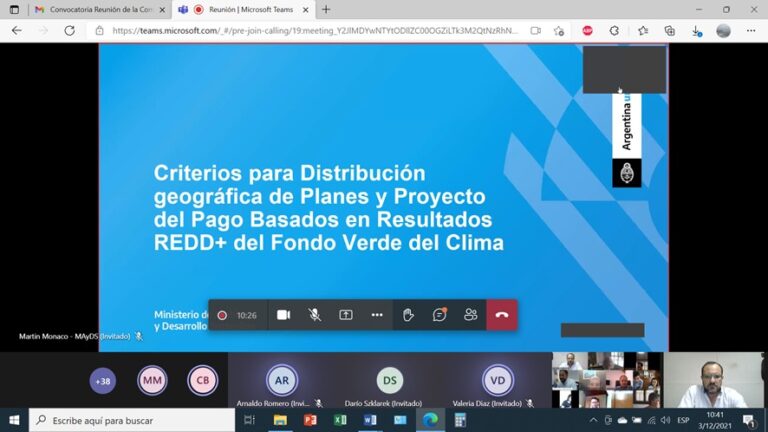Hang up the call with red button

pyautogui.click(x=502, y=314)
